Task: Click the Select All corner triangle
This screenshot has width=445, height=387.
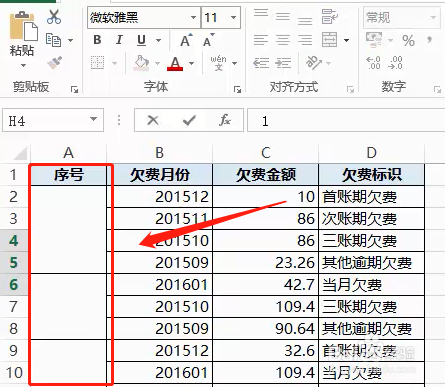Action: tap(20, 154)
